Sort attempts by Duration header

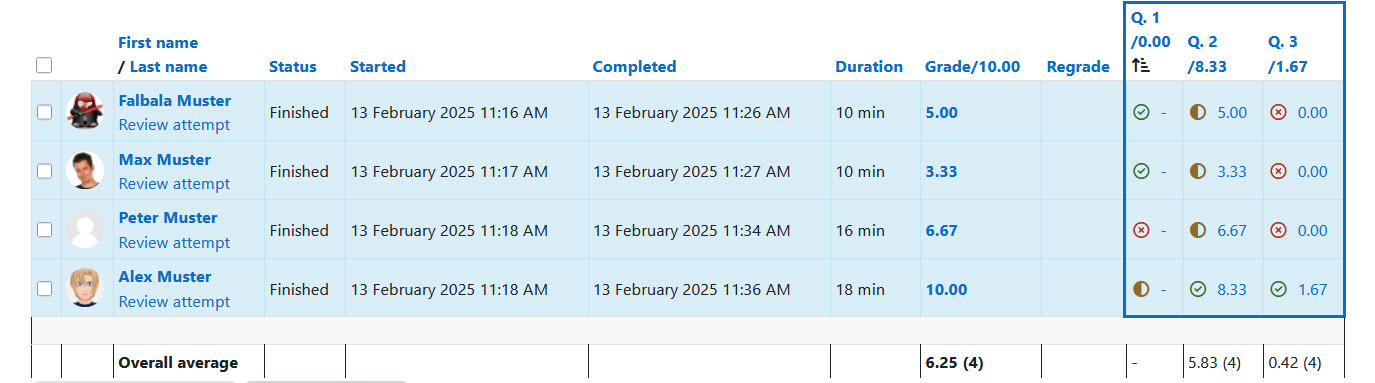coord(869,67)
